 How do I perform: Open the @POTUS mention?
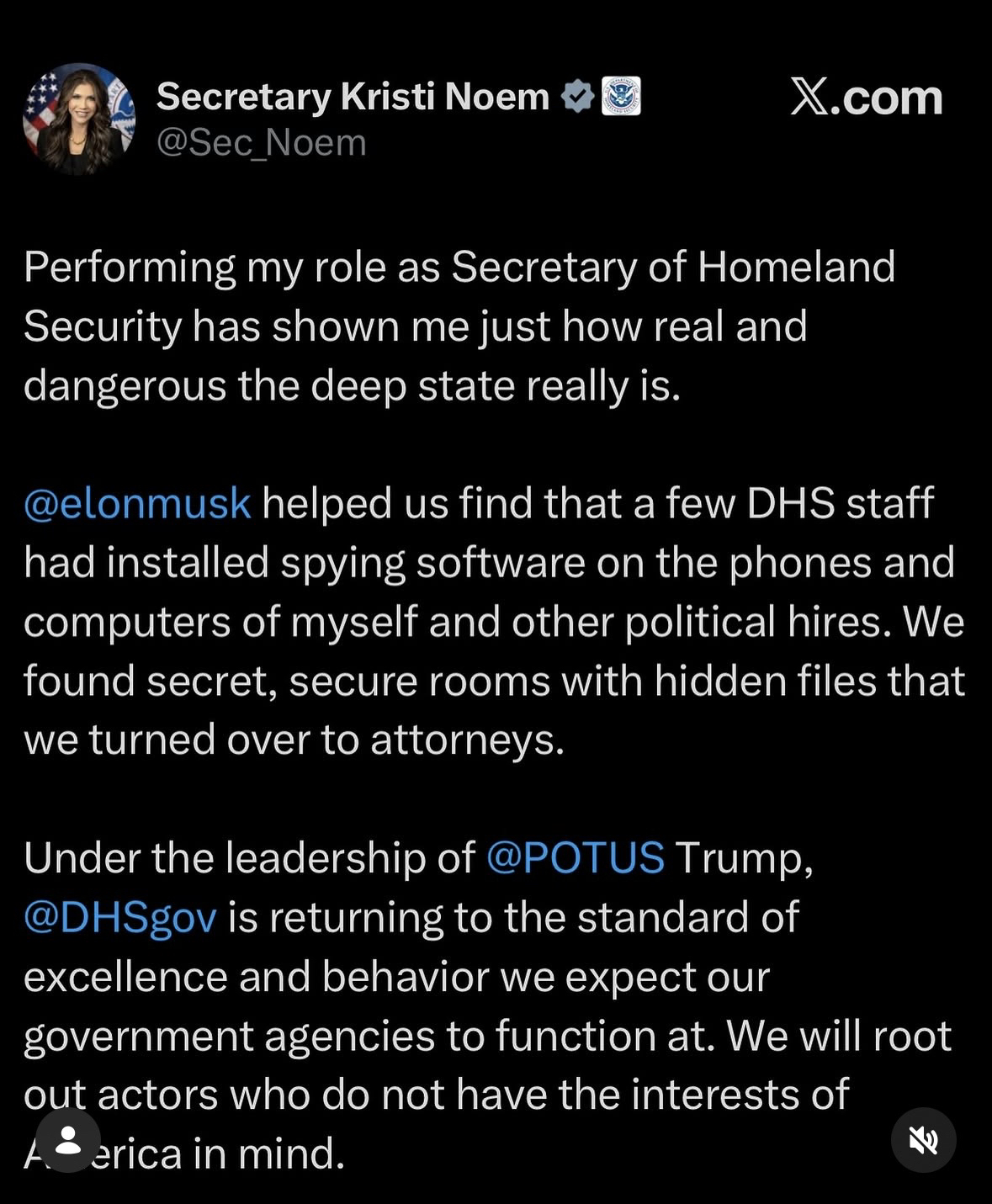[x=576, y=858]
